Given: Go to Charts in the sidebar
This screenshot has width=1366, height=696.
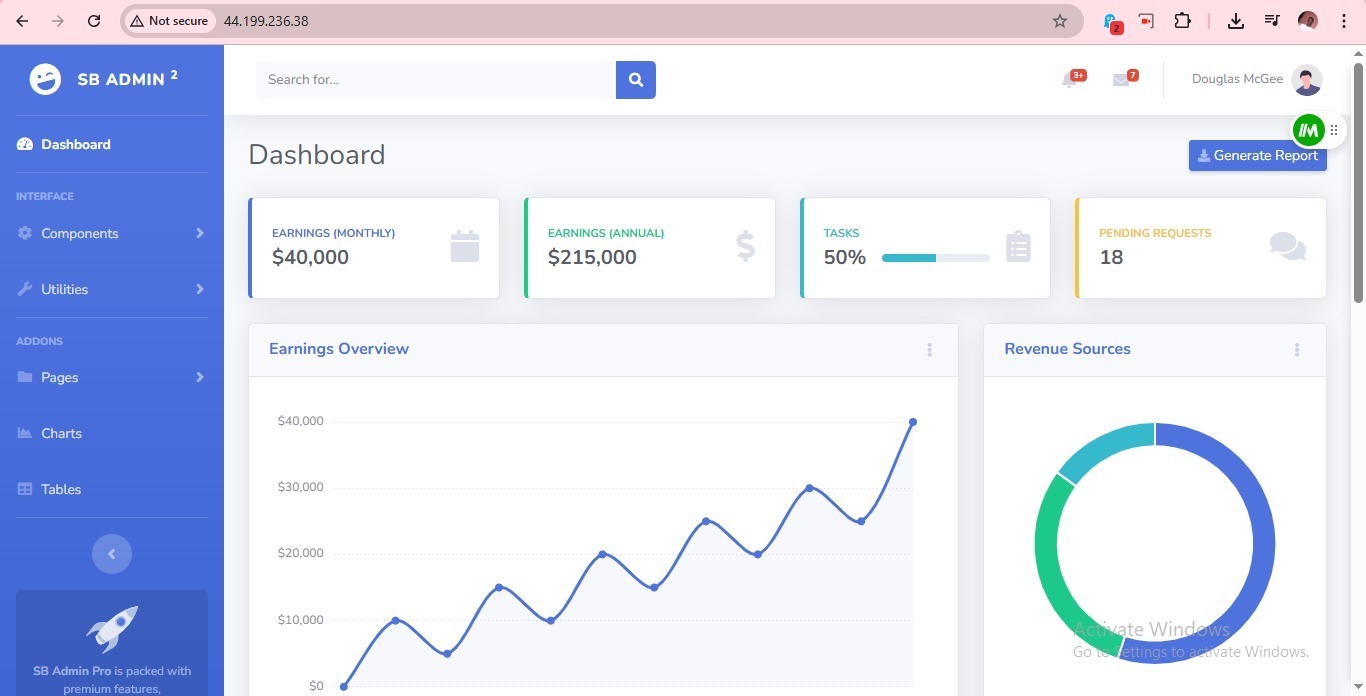Looking at the screenshot, I should (112, 433).
